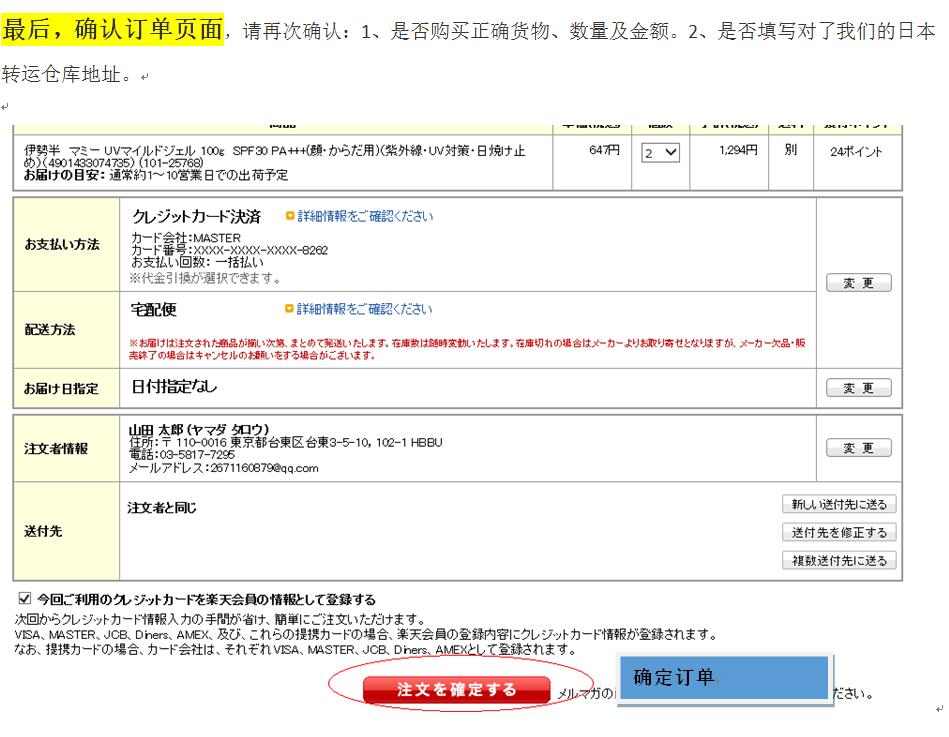Click the 日付指定なし delivery date text
Viewport: 949px width, 737px height.
coord(175,387)
